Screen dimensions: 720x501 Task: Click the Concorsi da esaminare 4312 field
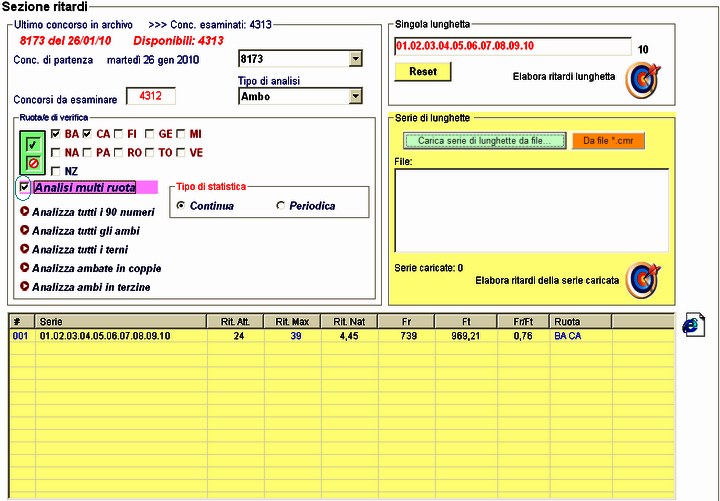pyautogui.click(x=151, y=96)
